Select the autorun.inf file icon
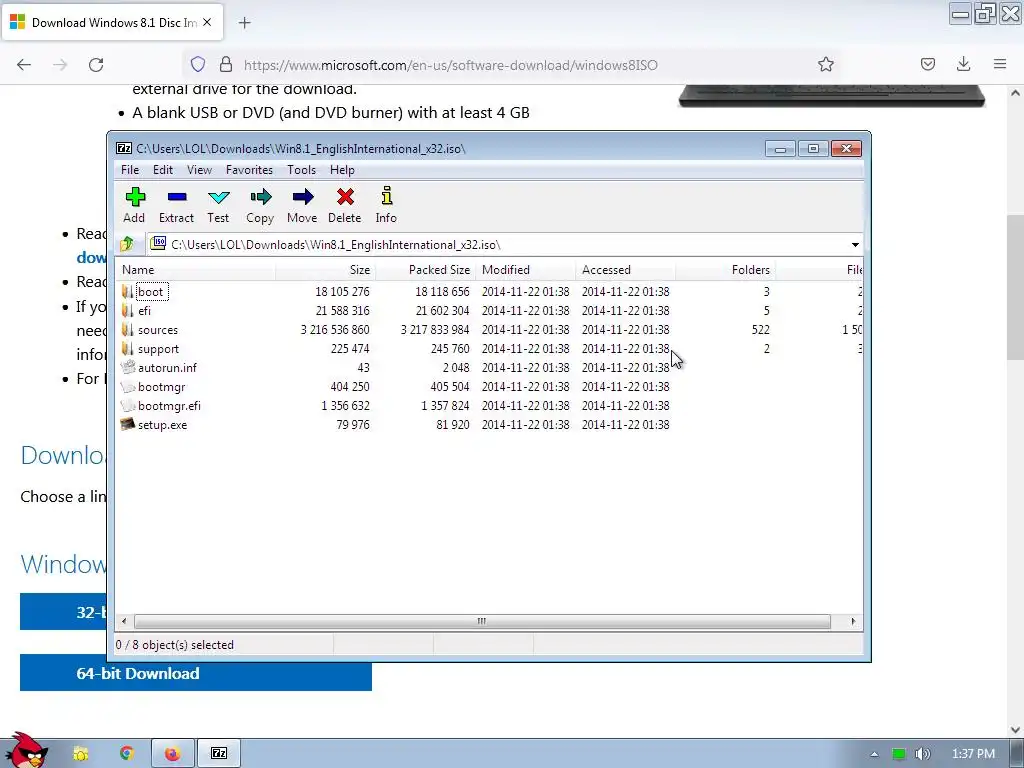The image size is (1024, 768). (128, 367)
